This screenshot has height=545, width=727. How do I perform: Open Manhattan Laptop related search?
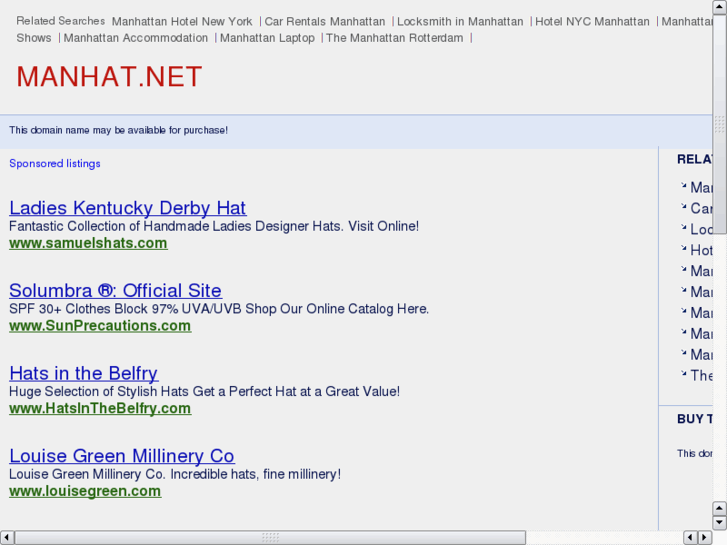pos(267,38)
